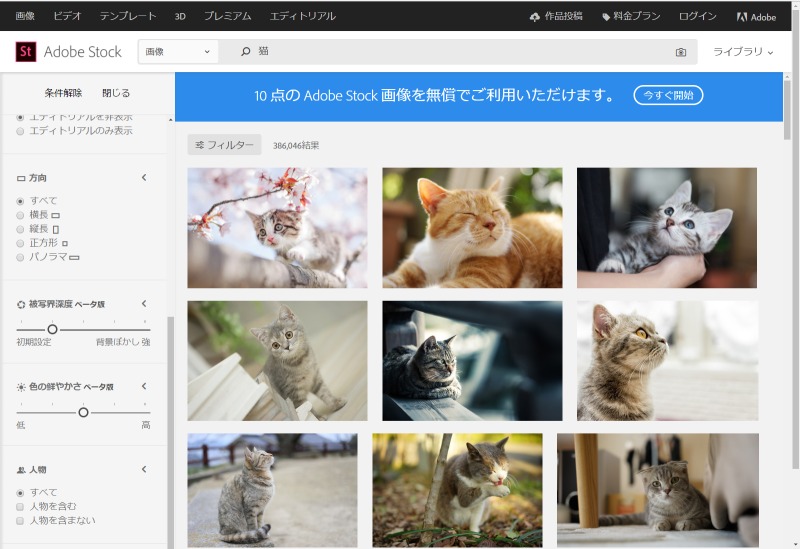Click the フィルター button
Screen dimensions: 800x549
pos(224,145)
